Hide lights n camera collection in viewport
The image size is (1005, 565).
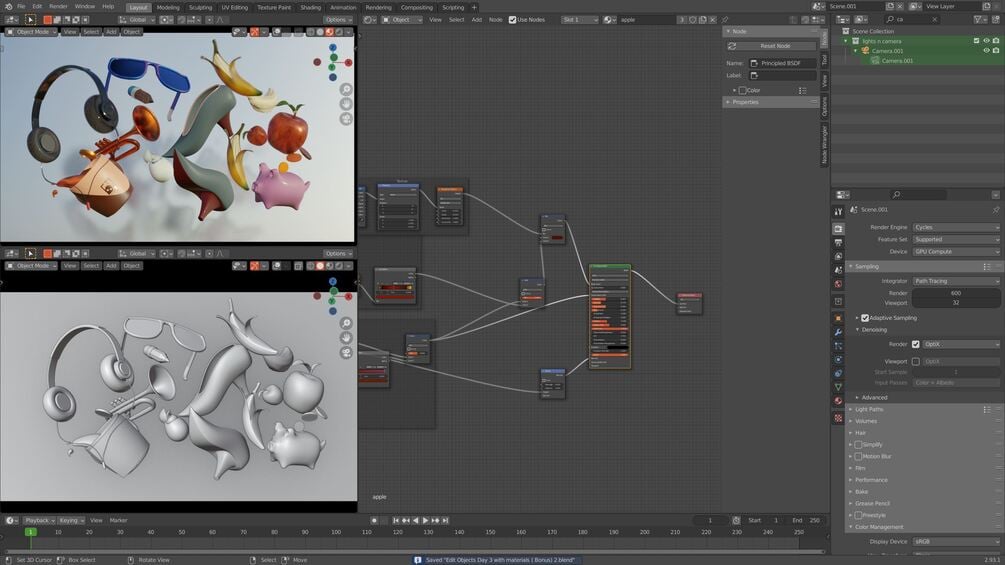[x=986, y=41]
